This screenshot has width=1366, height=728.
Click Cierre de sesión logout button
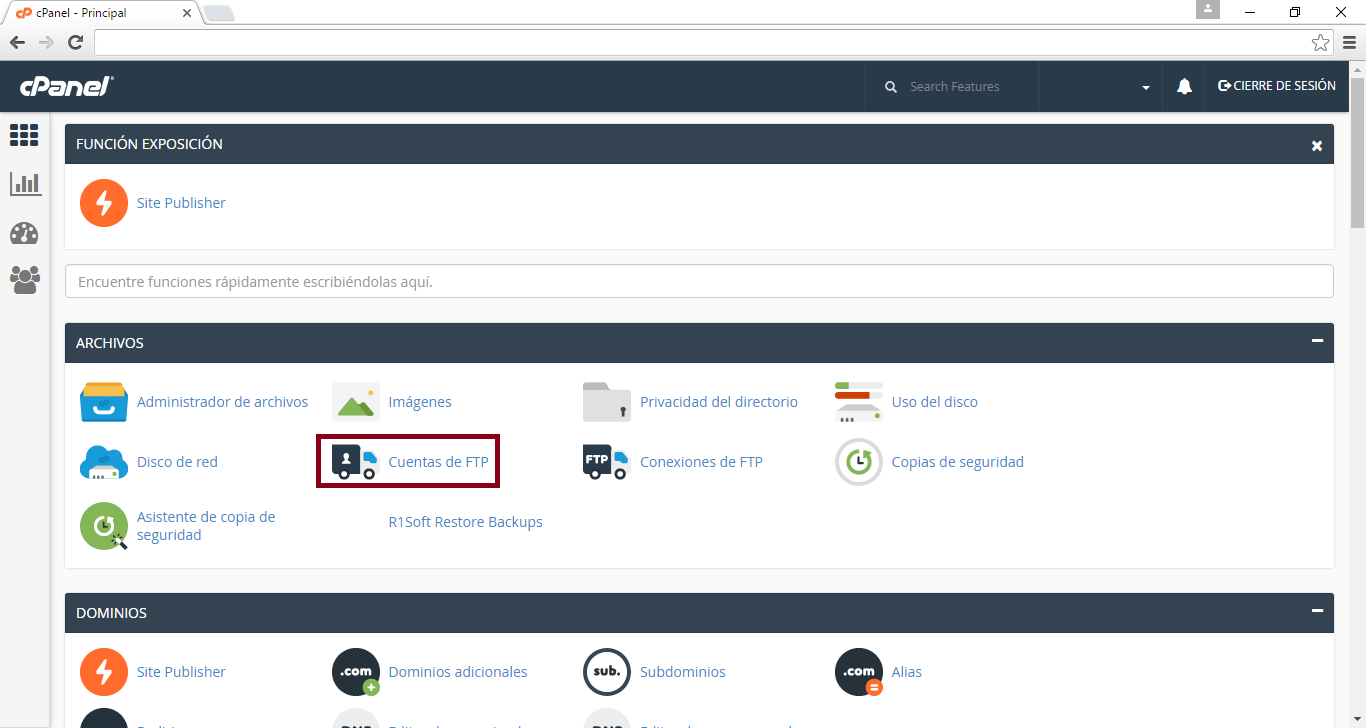(1276, 86)
